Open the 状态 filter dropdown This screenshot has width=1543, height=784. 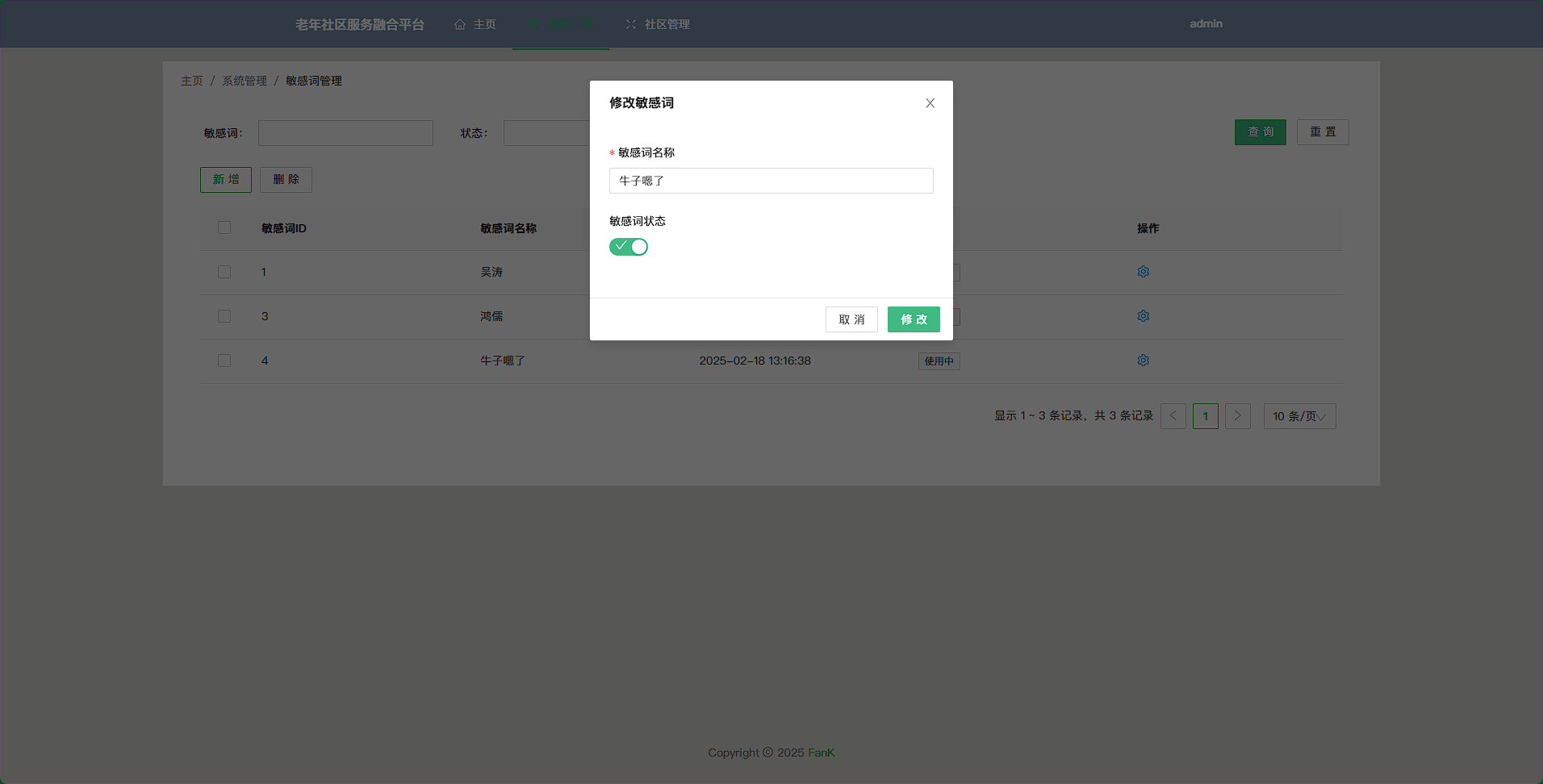point(546,133)
